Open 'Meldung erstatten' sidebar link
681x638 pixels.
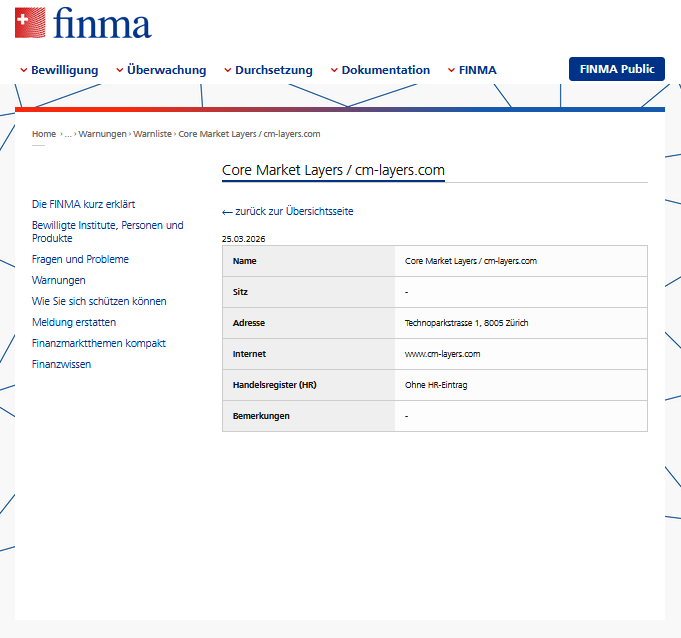click(x=74, y=322)
